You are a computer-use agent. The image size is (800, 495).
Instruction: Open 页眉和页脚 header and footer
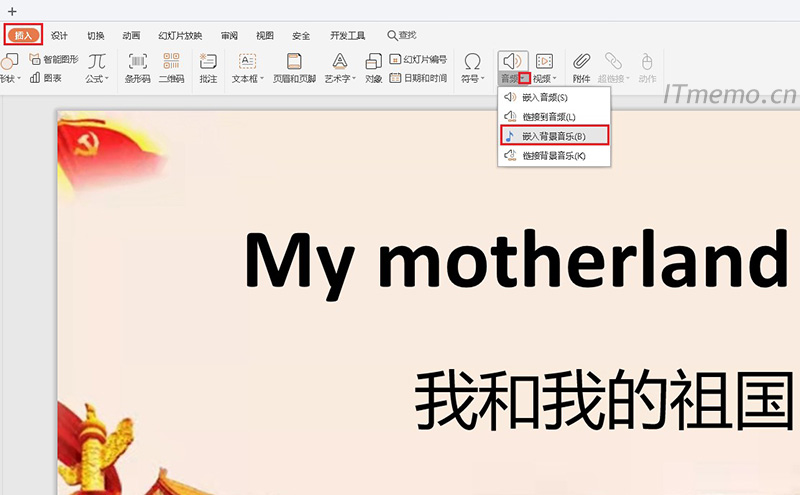[x=294, y=68]
